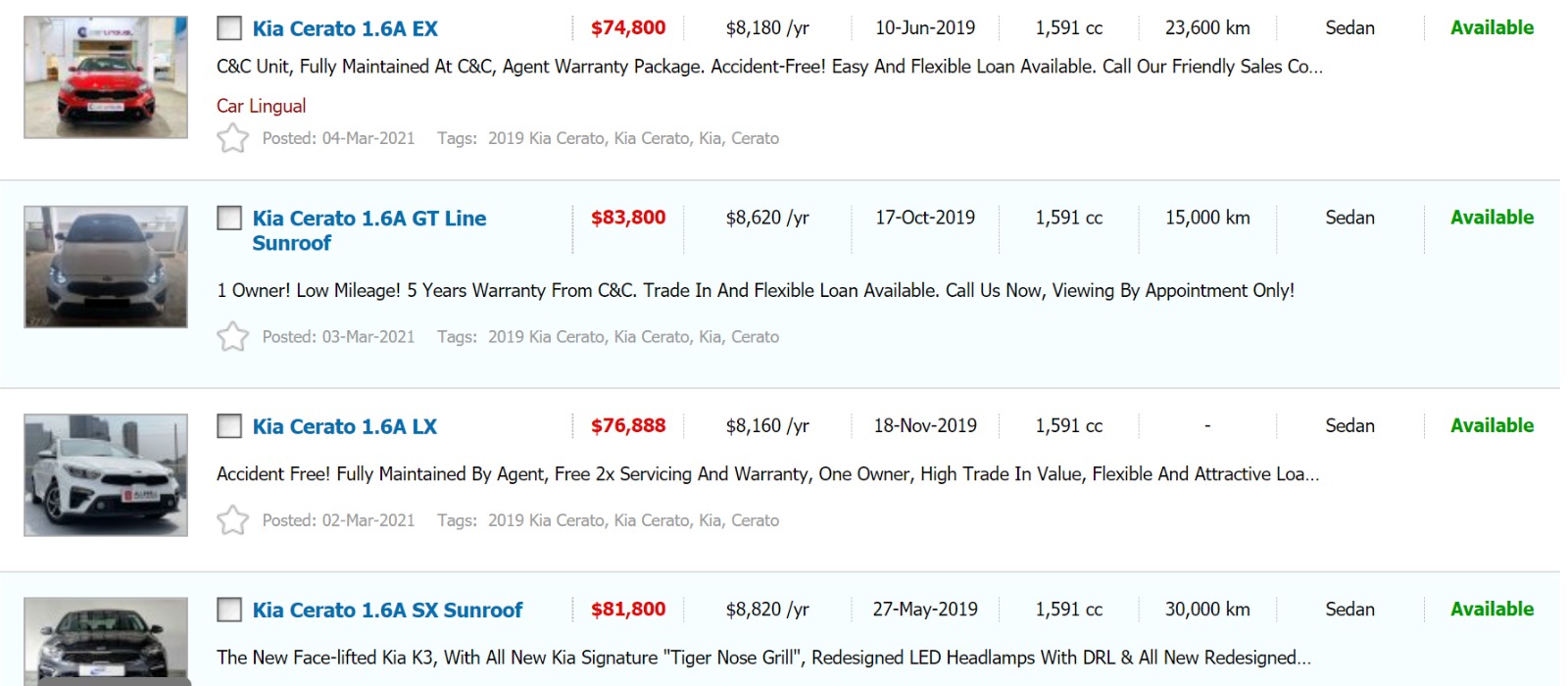View the grey Kia Cerato GT Line photo

106,267
